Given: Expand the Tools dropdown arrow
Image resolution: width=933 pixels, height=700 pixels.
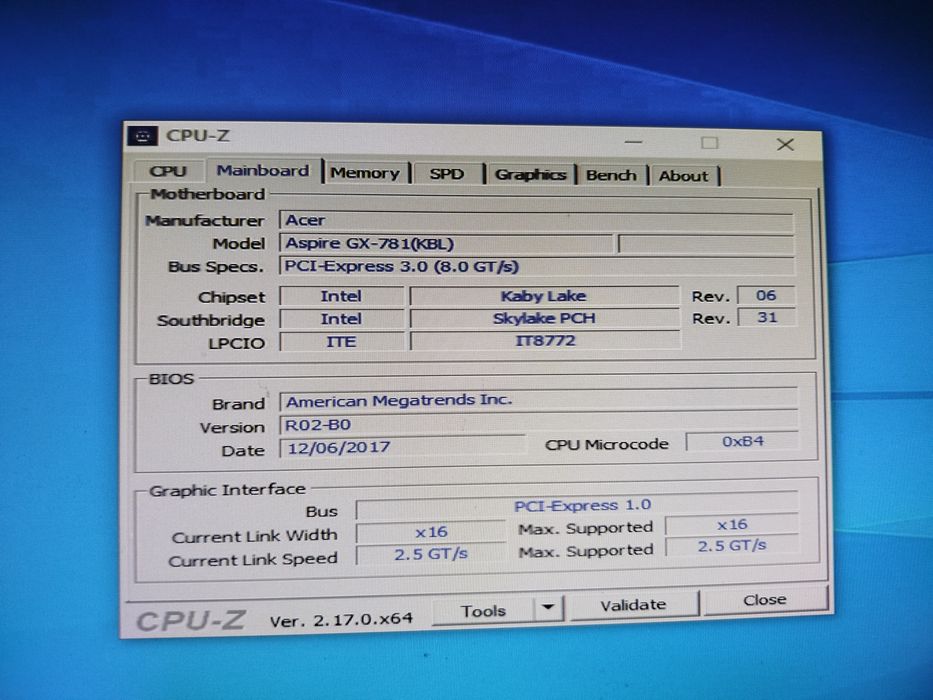Looking at the screenshot, I should (x=548, y=608).
